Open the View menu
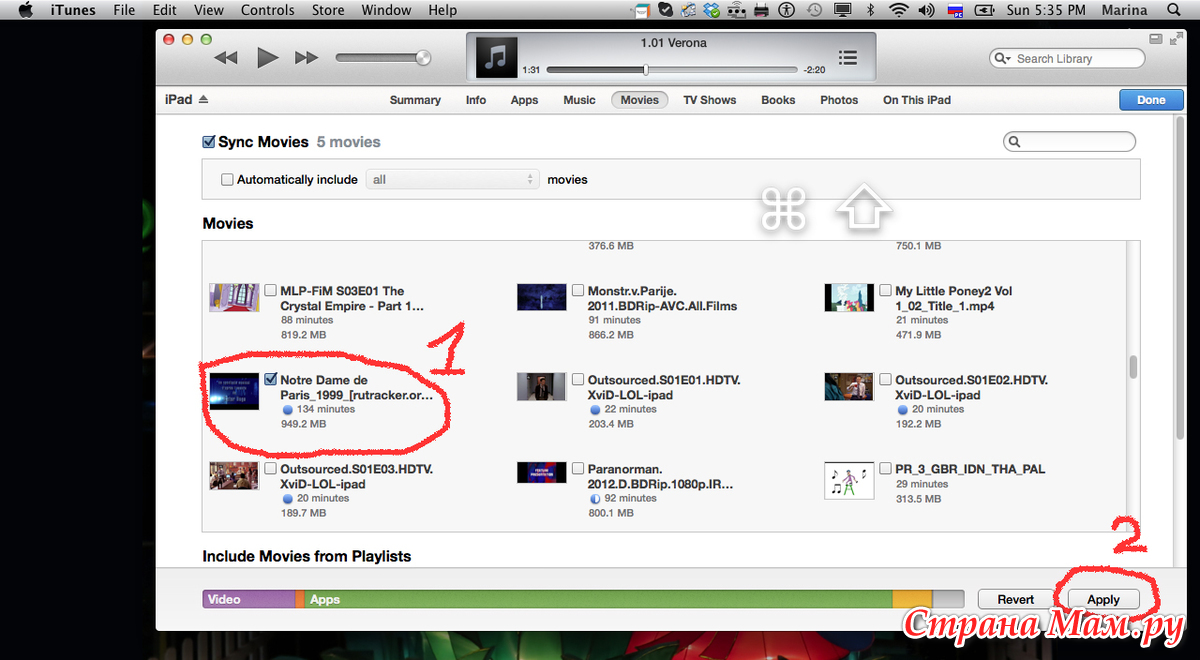Viewport: 1200px width, 660px height. (x=209, y=11)
